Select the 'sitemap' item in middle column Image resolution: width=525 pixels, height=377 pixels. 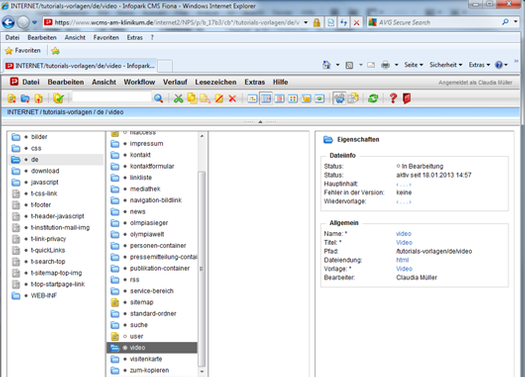coord(142,302)
